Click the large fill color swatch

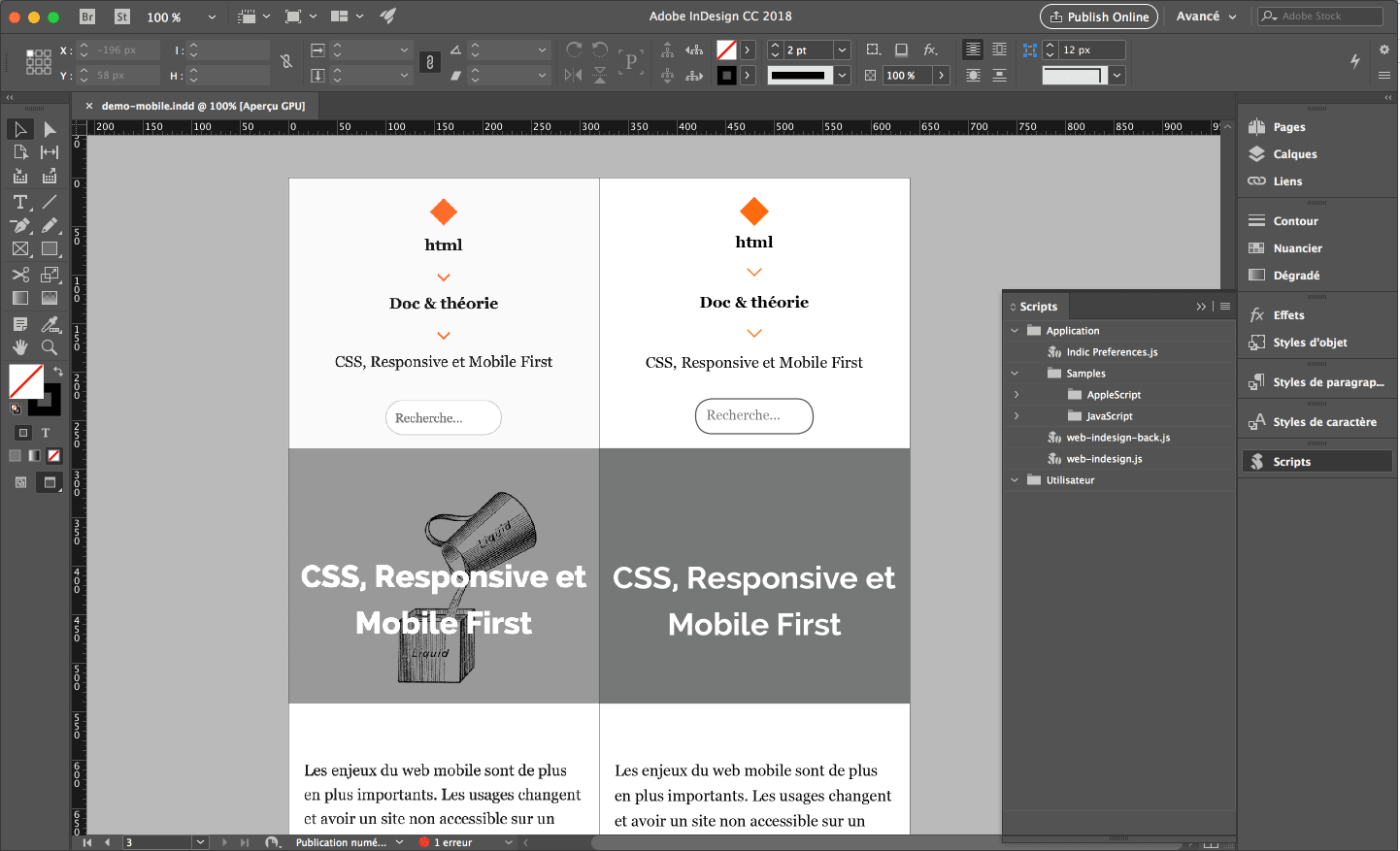click(26, 381)
